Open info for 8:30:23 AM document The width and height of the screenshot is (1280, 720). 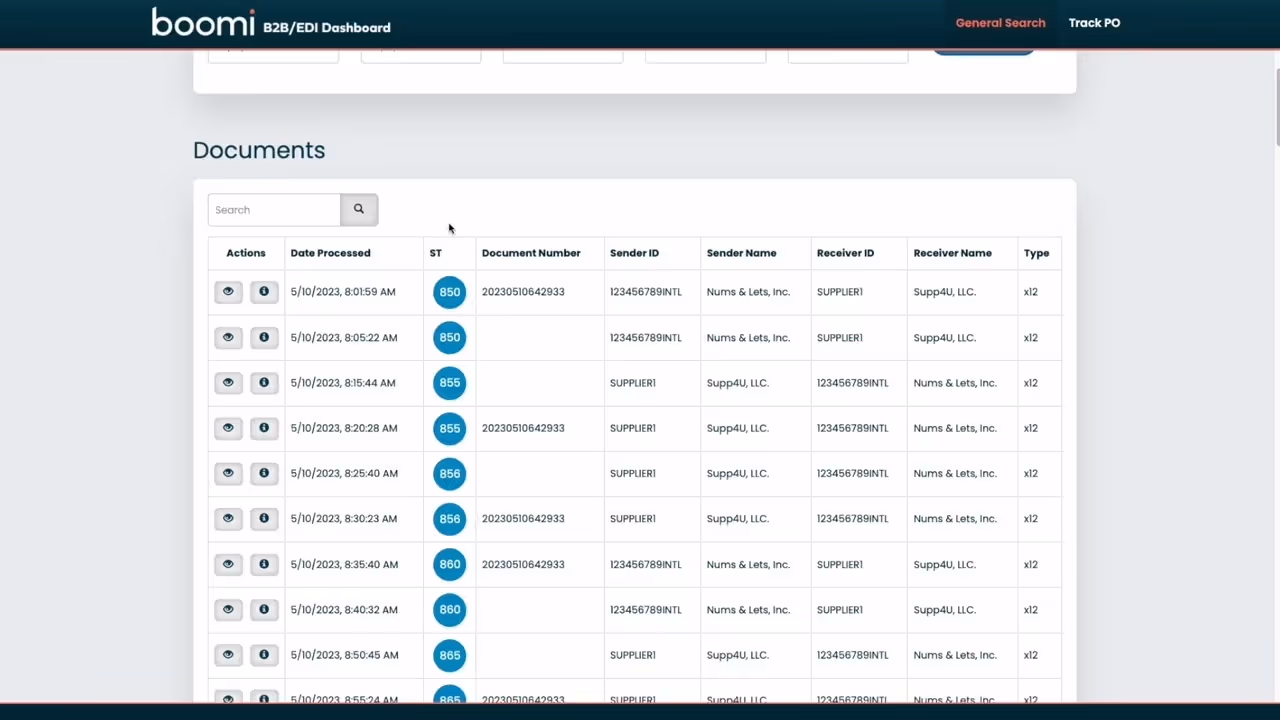point(264,519)
